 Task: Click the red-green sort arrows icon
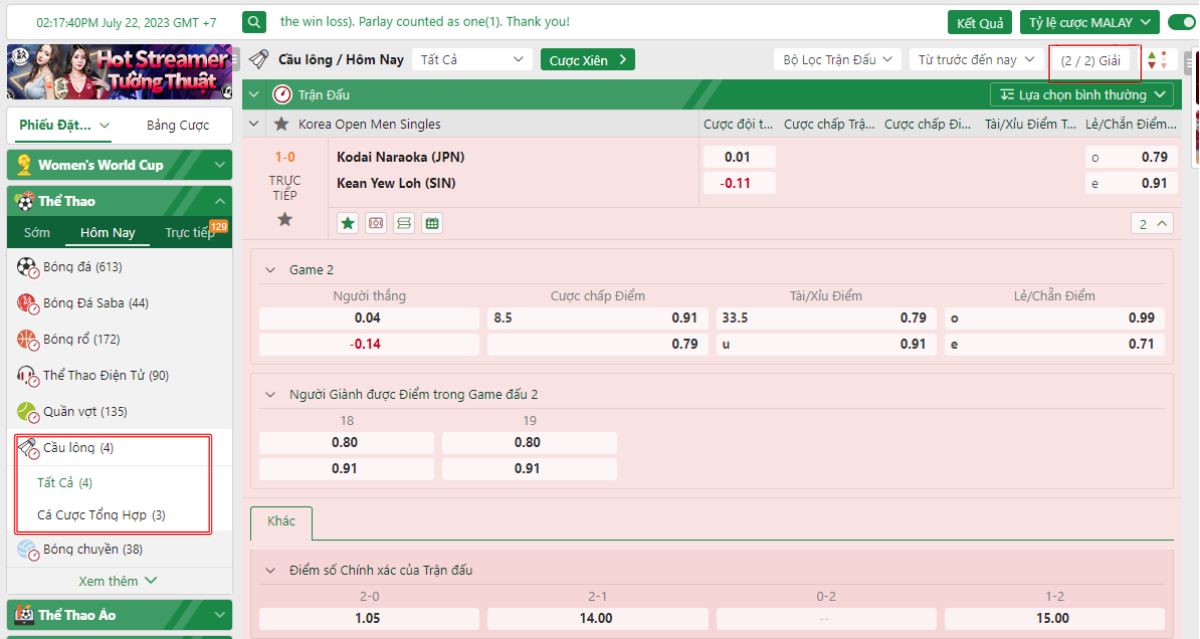(1157, 60)
